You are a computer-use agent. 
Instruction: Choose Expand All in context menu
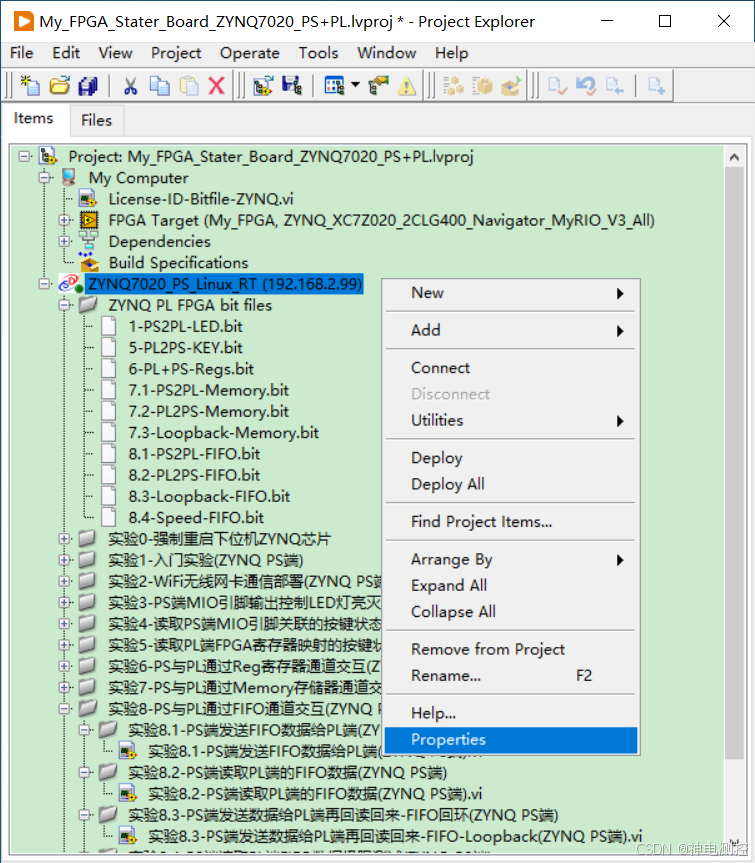pyautogui.click(x=511, y=586)
